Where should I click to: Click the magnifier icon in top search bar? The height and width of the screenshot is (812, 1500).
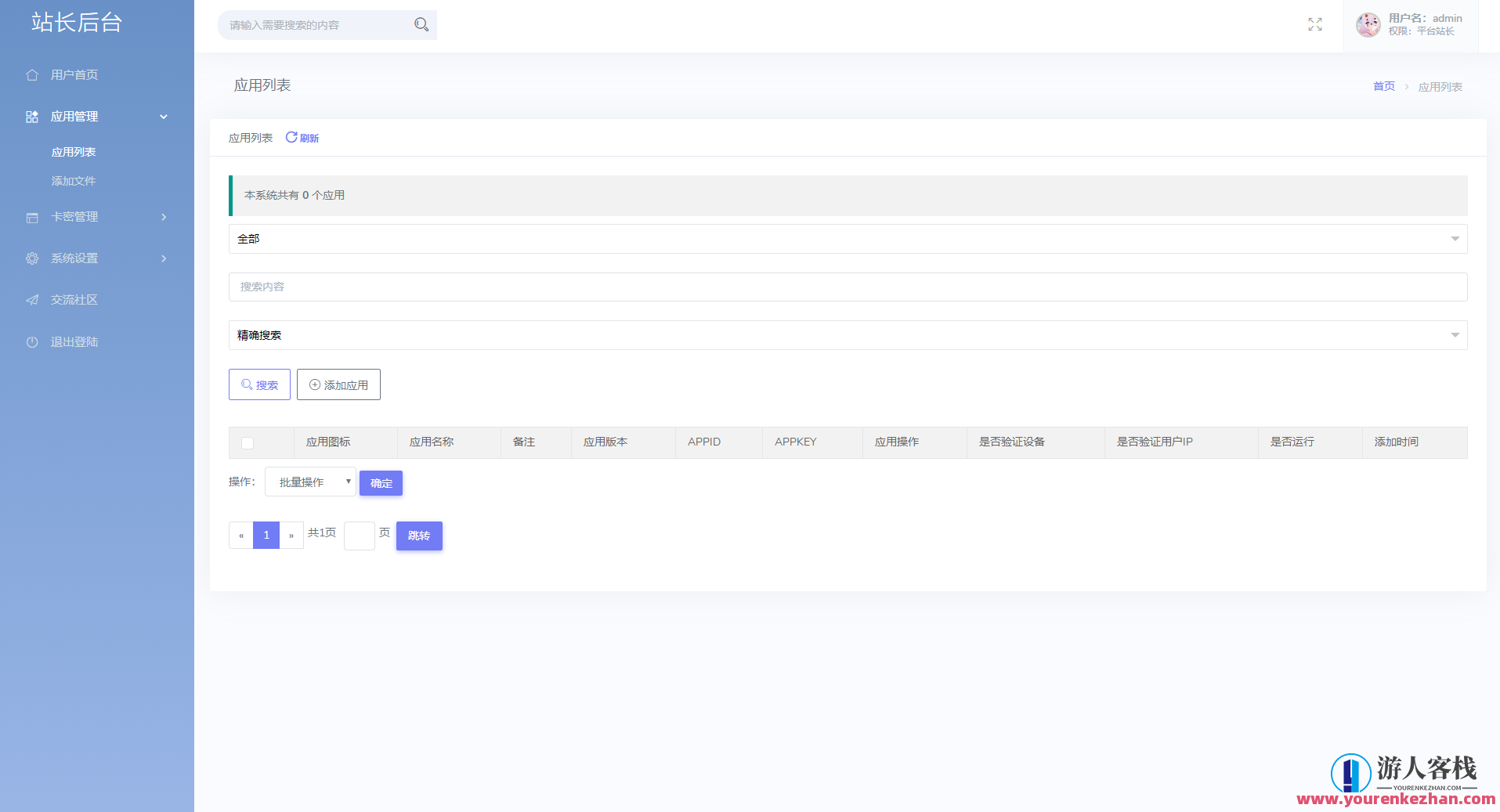click(421, 25)
